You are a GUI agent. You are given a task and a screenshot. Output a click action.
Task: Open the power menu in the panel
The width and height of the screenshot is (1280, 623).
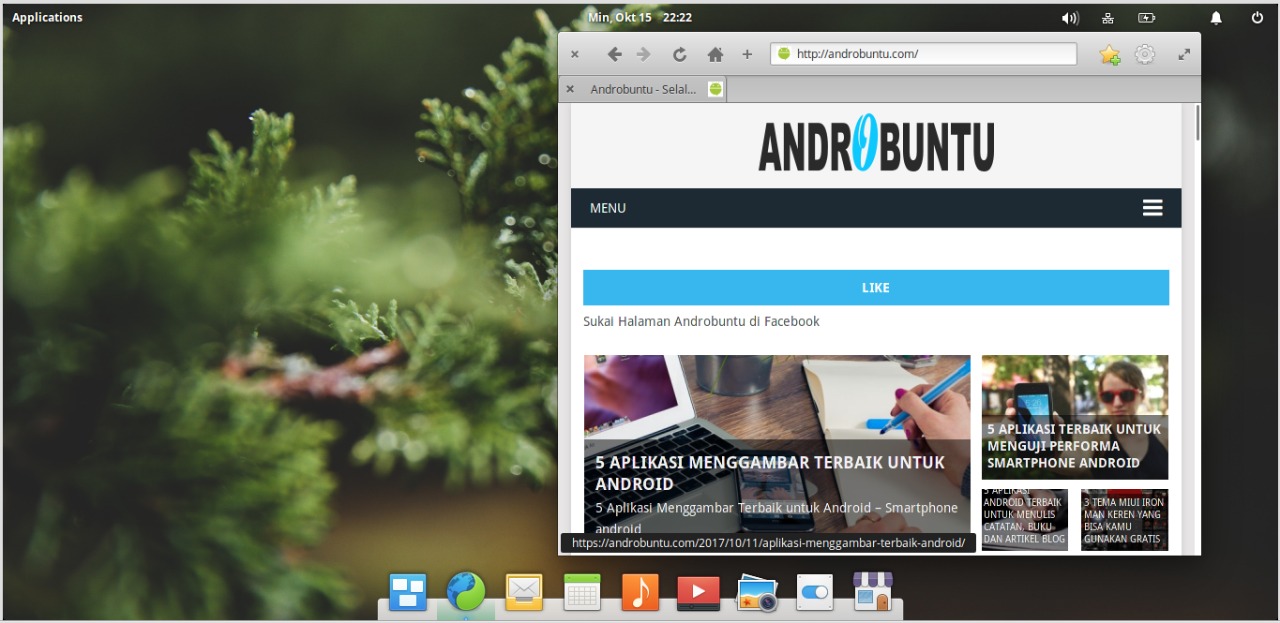[x=1256, y=17]
